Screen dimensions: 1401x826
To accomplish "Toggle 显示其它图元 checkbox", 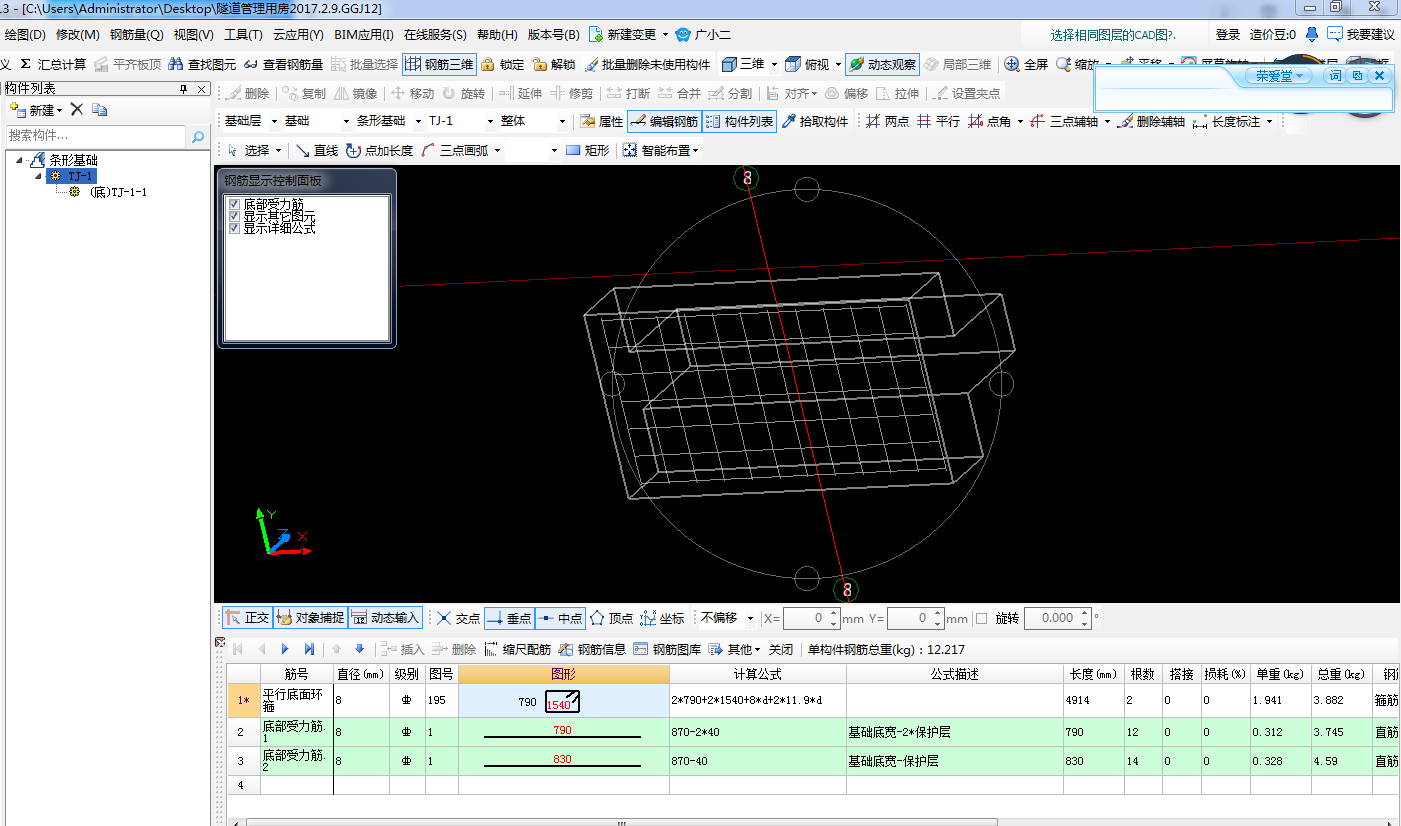I will click(x=234, y=216).
